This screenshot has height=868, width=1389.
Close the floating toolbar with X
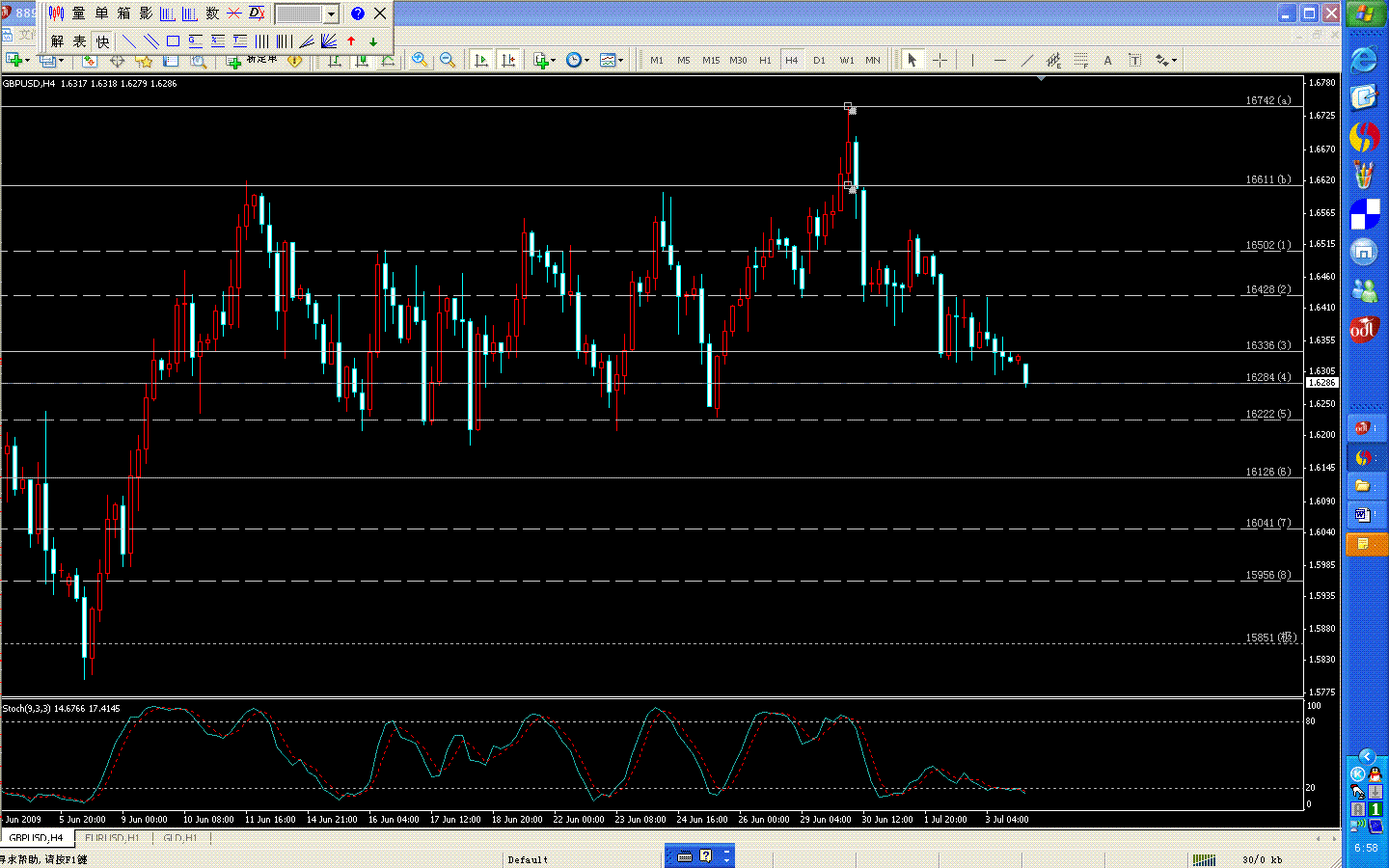pyautogui.click(x=380, y=14)
